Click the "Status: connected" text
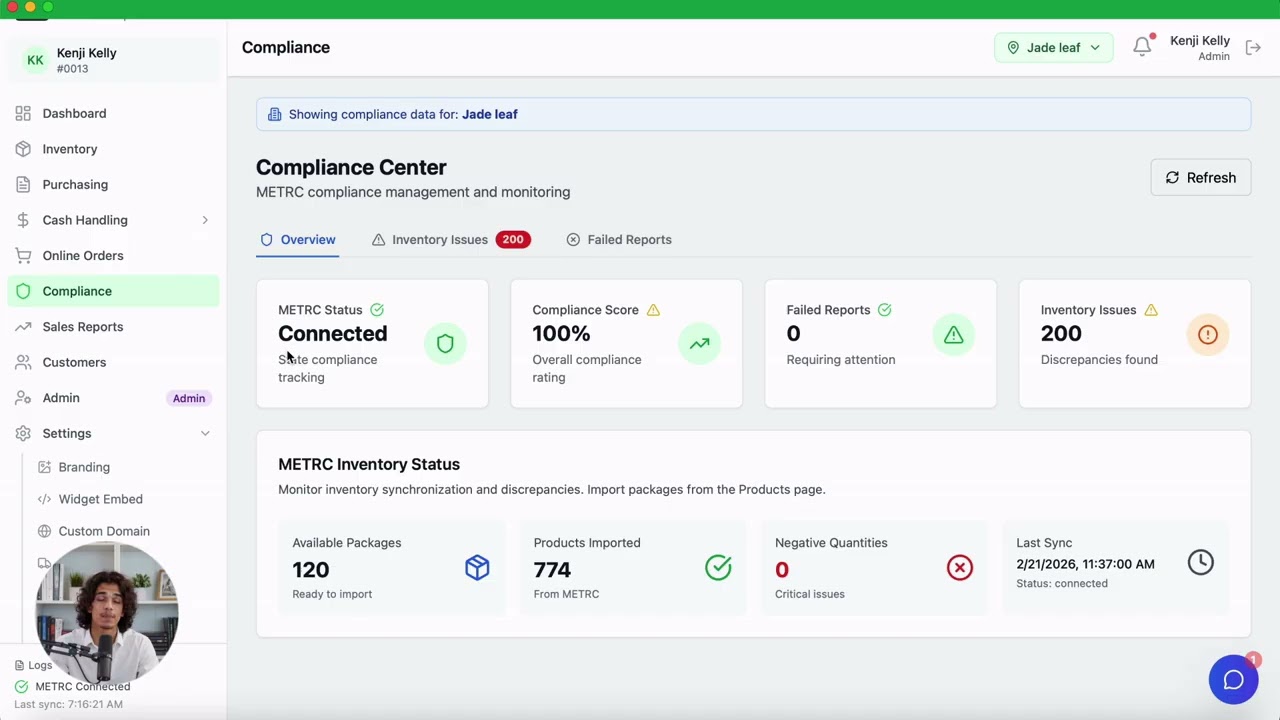This screenshot has width=1280, height=720. coord(1062,583)
